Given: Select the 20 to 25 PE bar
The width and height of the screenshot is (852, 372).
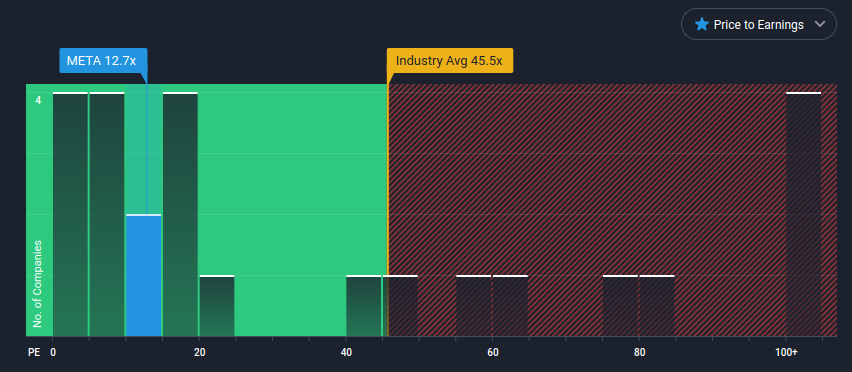Looking at the screenshot, I should pos(217,306).
